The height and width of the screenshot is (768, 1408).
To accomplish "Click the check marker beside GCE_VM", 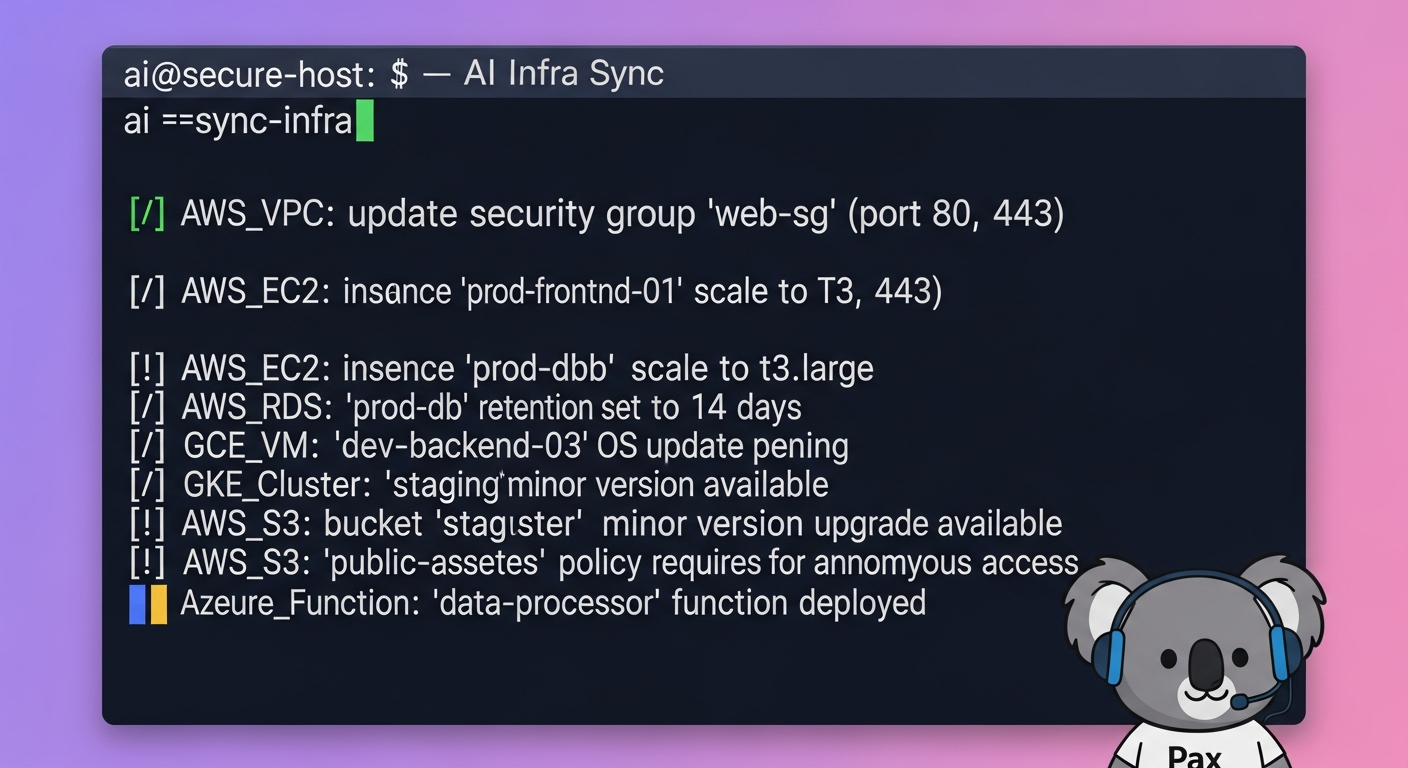I will [147, 446].
